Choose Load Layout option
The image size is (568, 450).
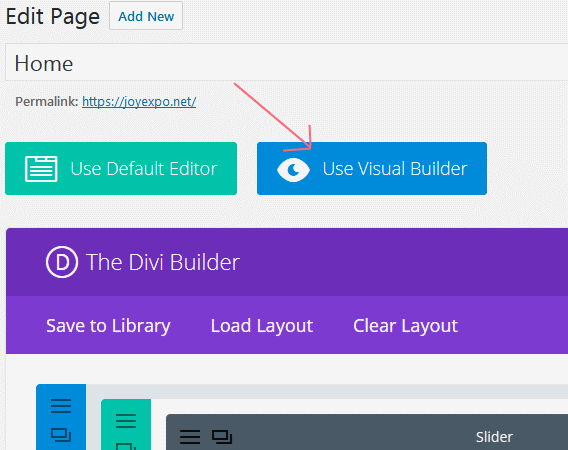(262, 326)
